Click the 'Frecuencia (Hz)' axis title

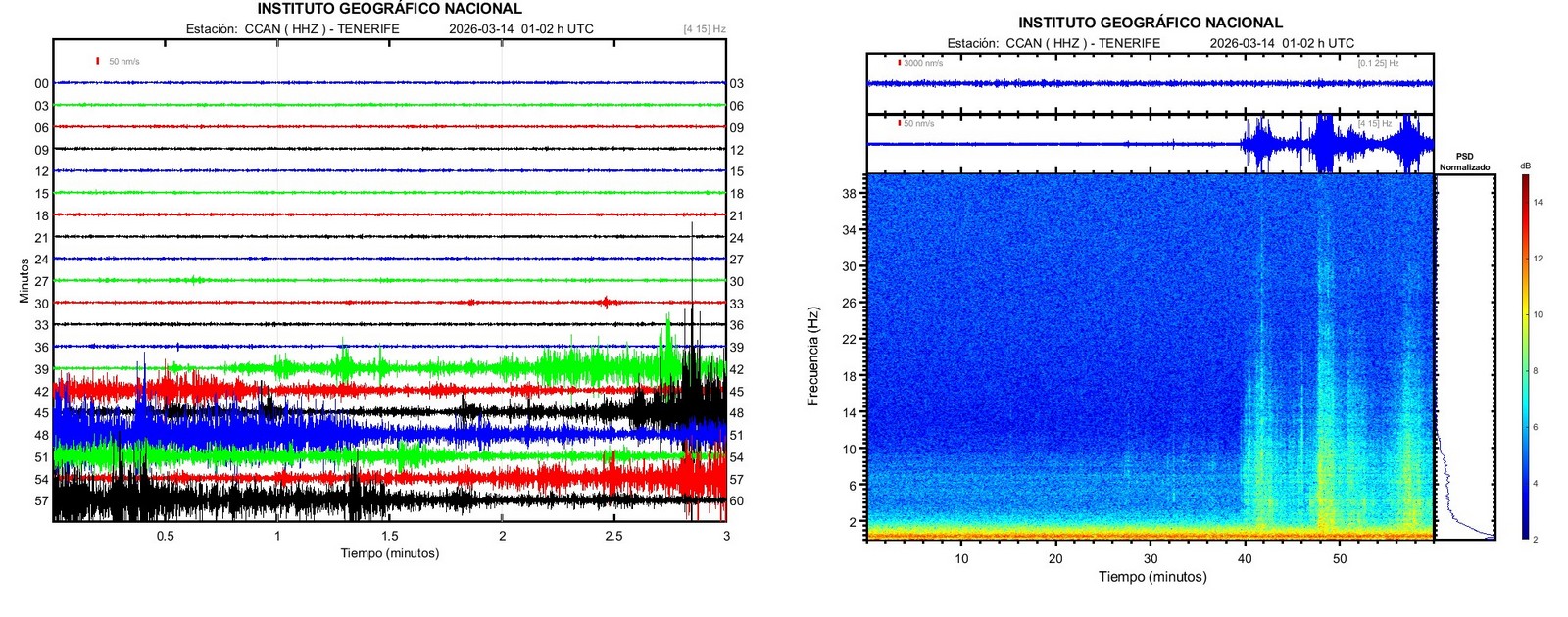[812, 357]
